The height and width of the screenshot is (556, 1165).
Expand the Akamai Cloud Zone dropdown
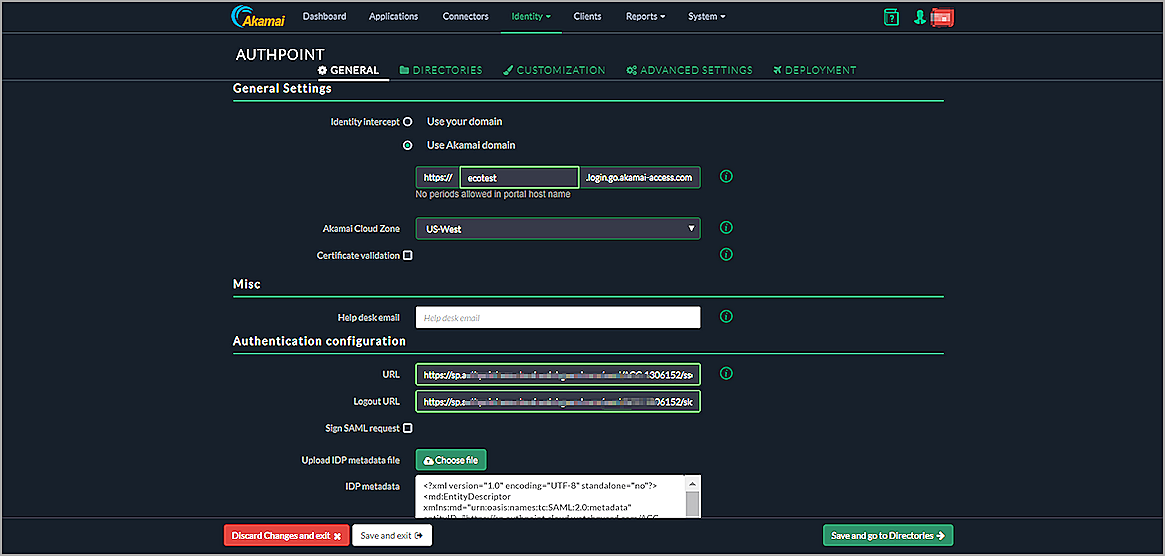(x=558, y=229)
